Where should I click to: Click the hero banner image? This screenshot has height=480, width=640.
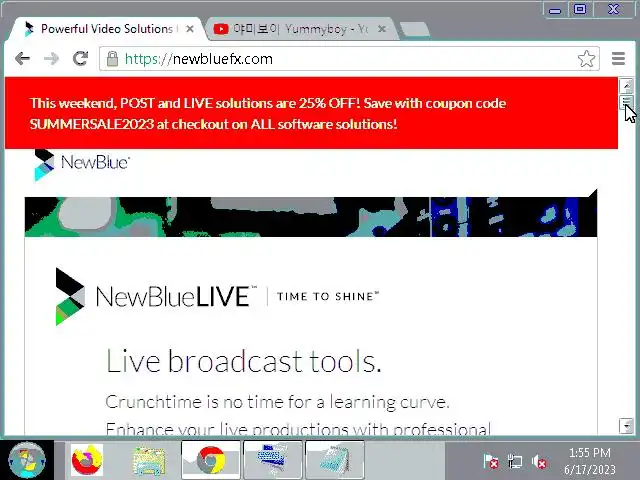pyautogui.click(x=311, y=215)
